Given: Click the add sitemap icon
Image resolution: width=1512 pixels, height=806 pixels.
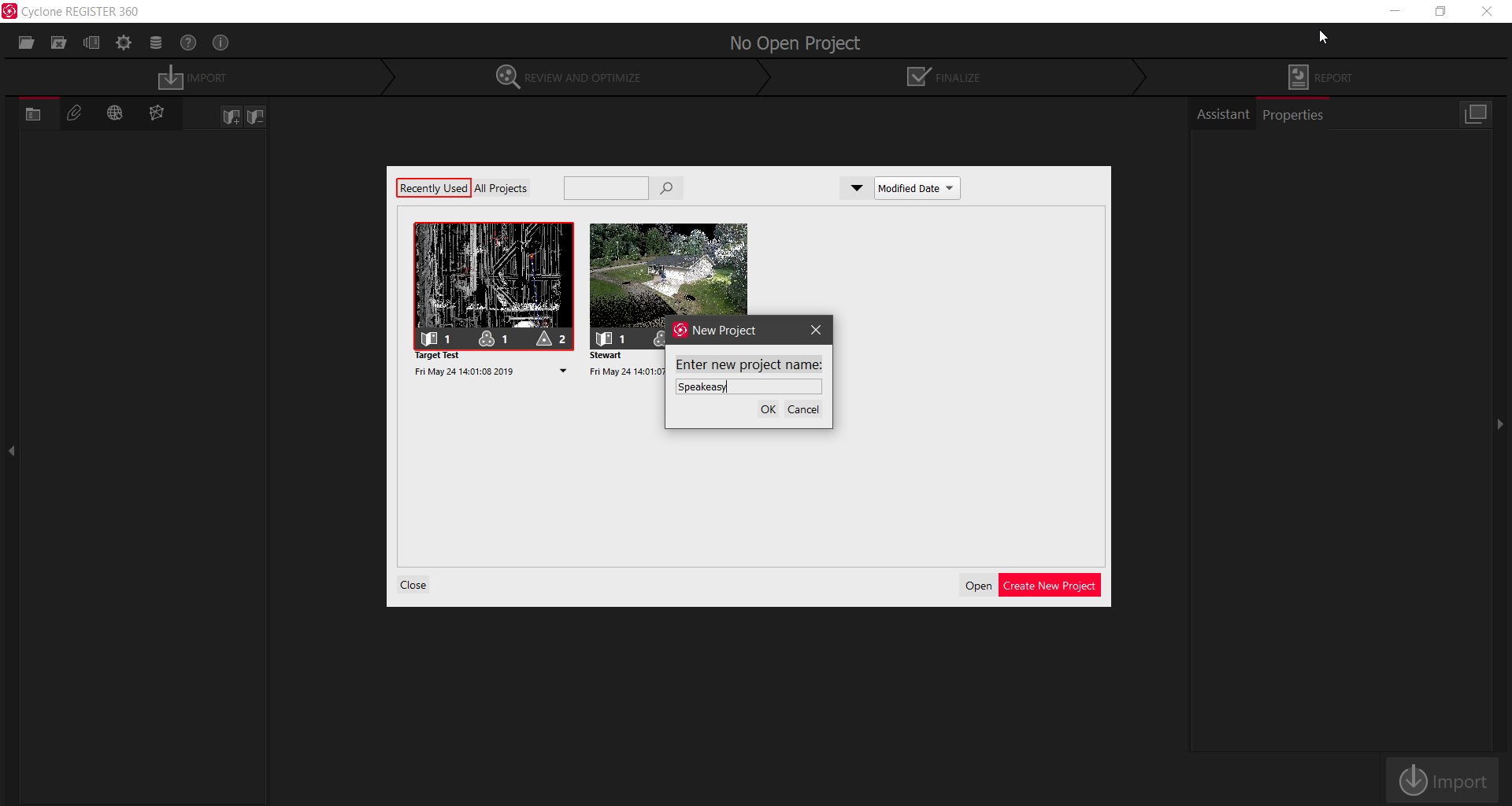Looking at the screenshot, I should pyautogui.click(x=232, y=116).
